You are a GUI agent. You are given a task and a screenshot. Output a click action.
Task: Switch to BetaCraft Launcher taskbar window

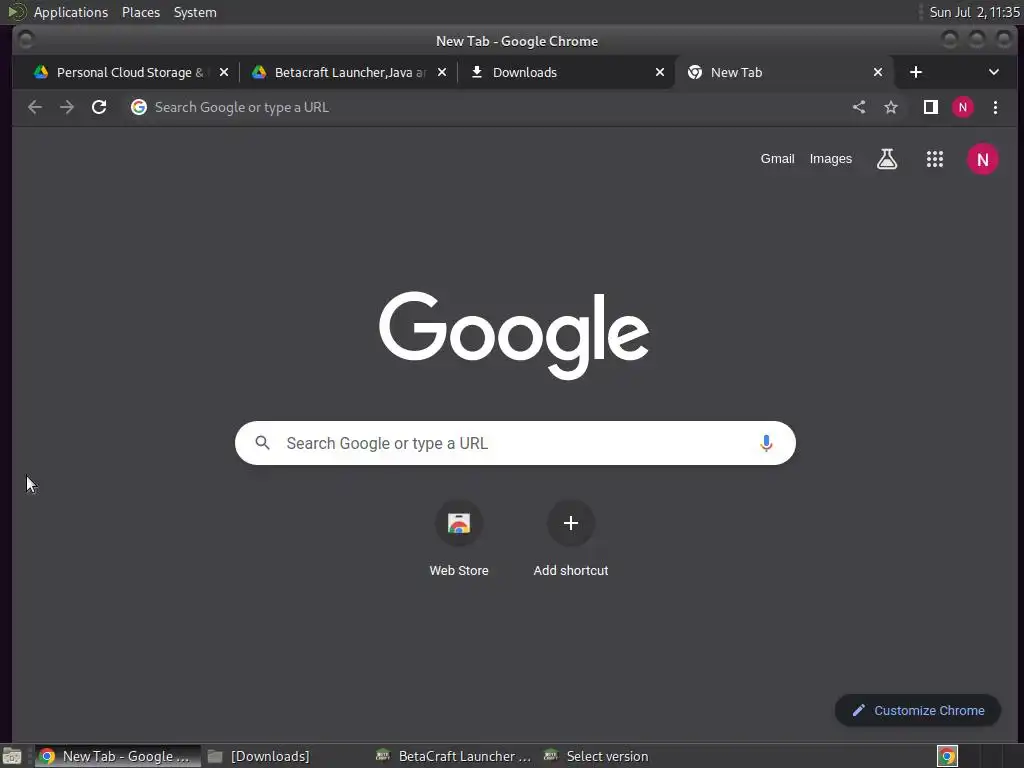coord(455,756)
